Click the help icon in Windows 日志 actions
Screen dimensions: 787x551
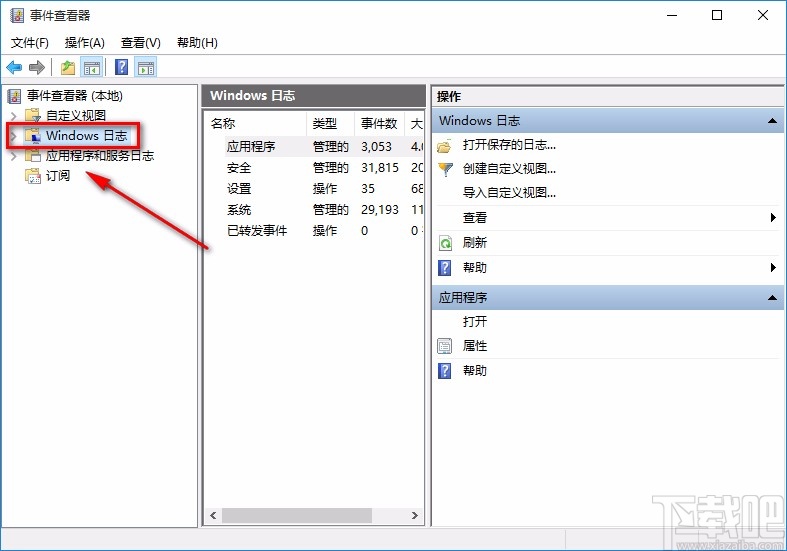point(445,267)
